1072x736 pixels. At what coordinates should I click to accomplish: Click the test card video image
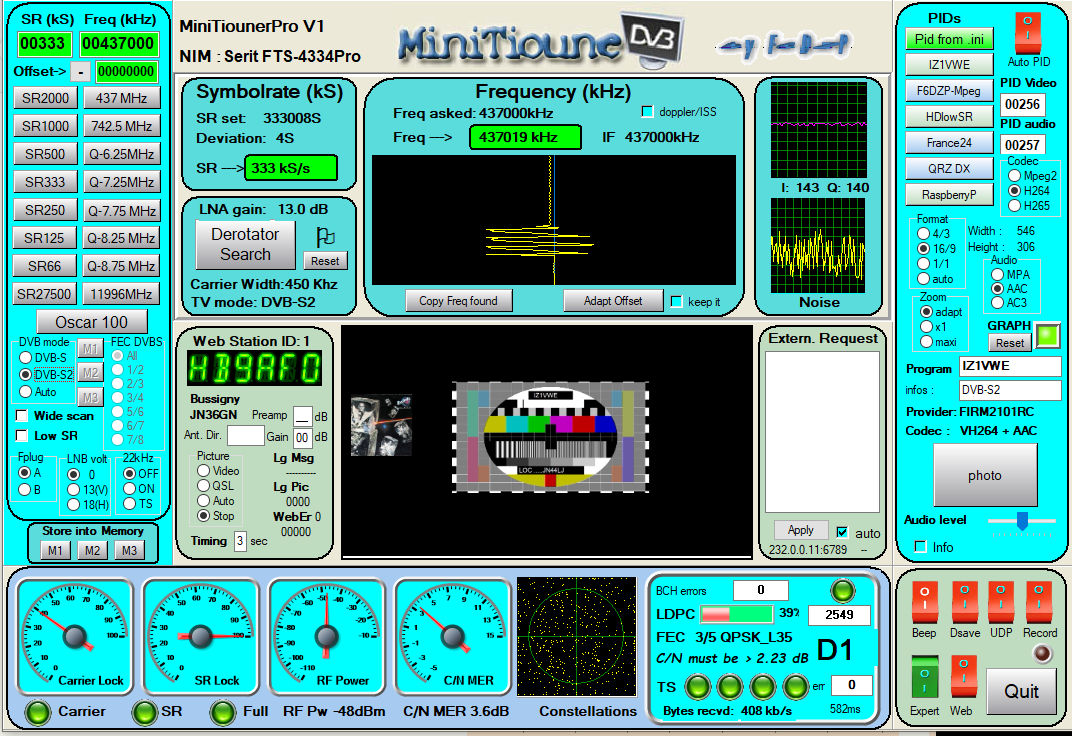pos(550,437)
